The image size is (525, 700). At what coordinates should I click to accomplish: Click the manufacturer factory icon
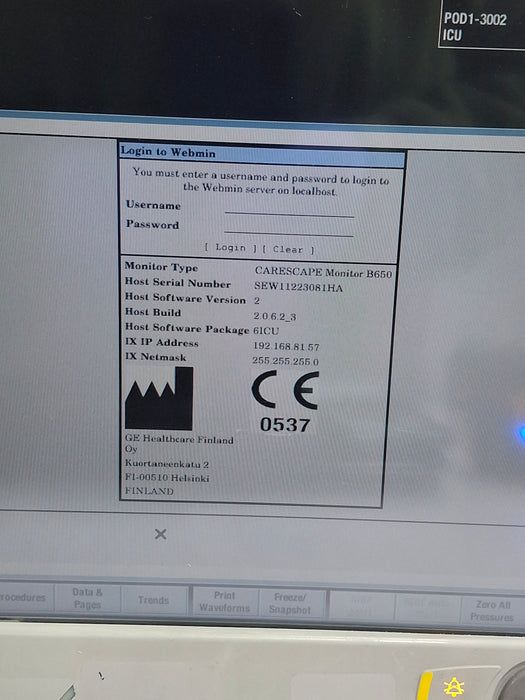click(159, 398)
